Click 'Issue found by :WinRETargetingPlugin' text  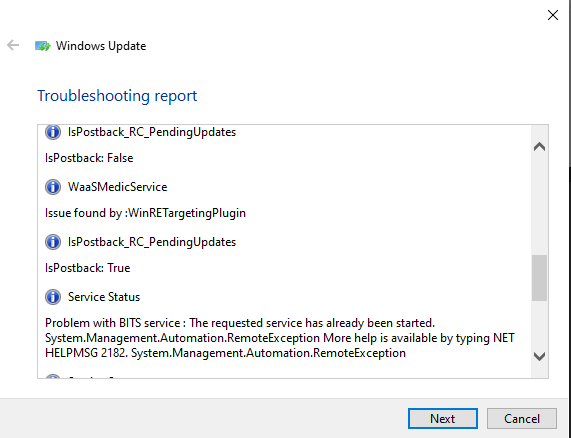click(x=145, y=213)
